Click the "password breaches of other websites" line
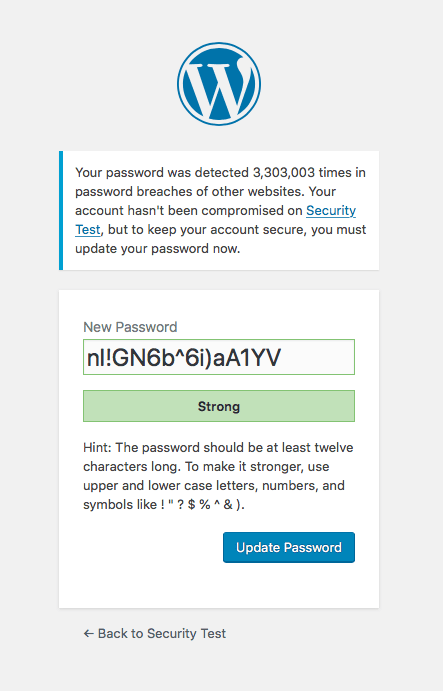The image size is (443, 691). point(205,192)
